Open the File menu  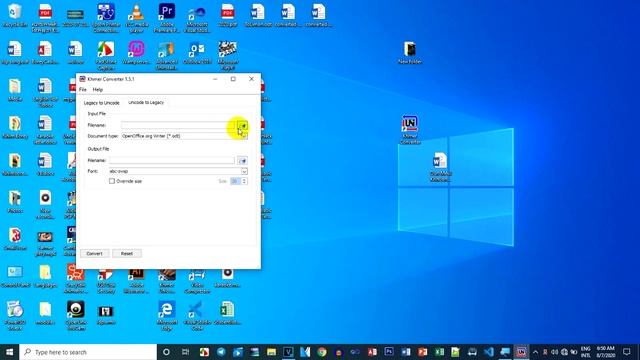point(83,89)
